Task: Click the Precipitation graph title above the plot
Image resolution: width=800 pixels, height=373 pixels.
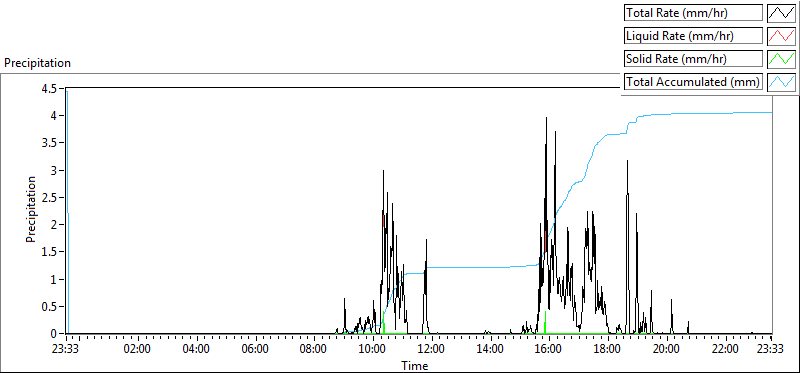Action: click(37, 63)
